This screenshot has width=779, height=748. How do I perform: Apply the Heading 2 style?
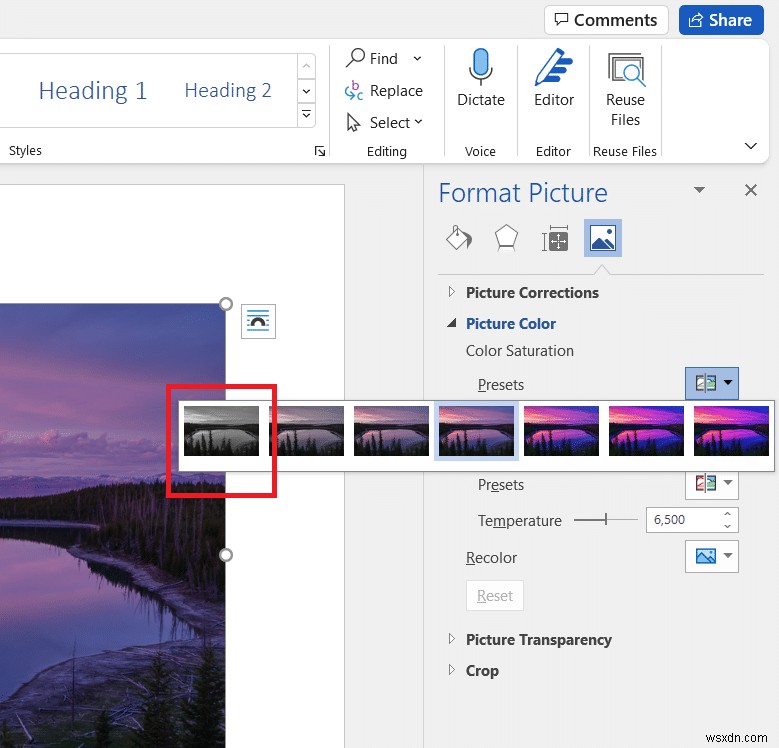[228, 90]
